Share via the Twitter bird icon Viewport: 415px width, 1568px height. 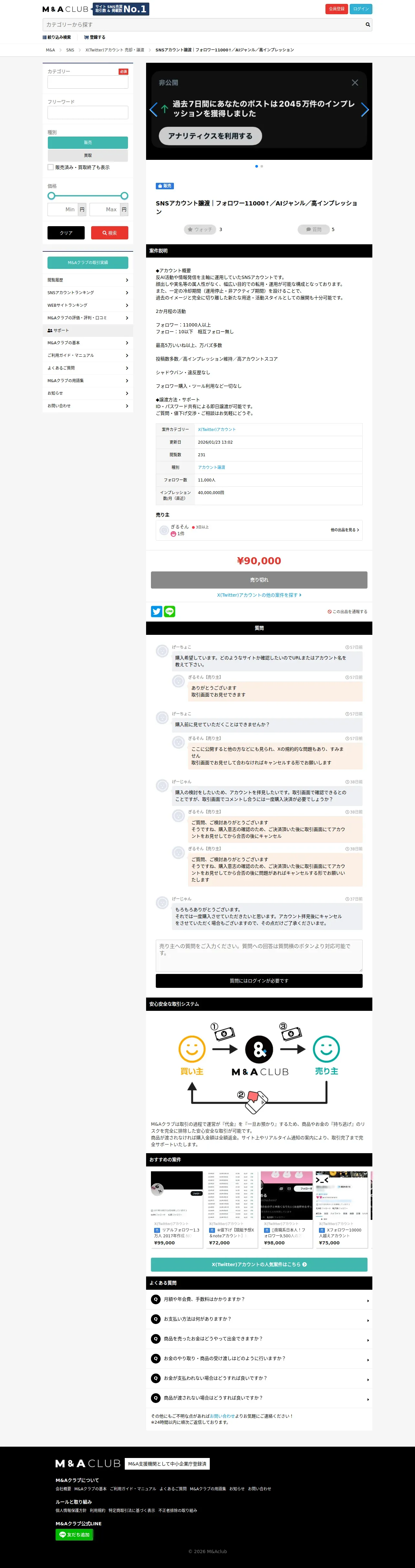click(x=156, y=612)
